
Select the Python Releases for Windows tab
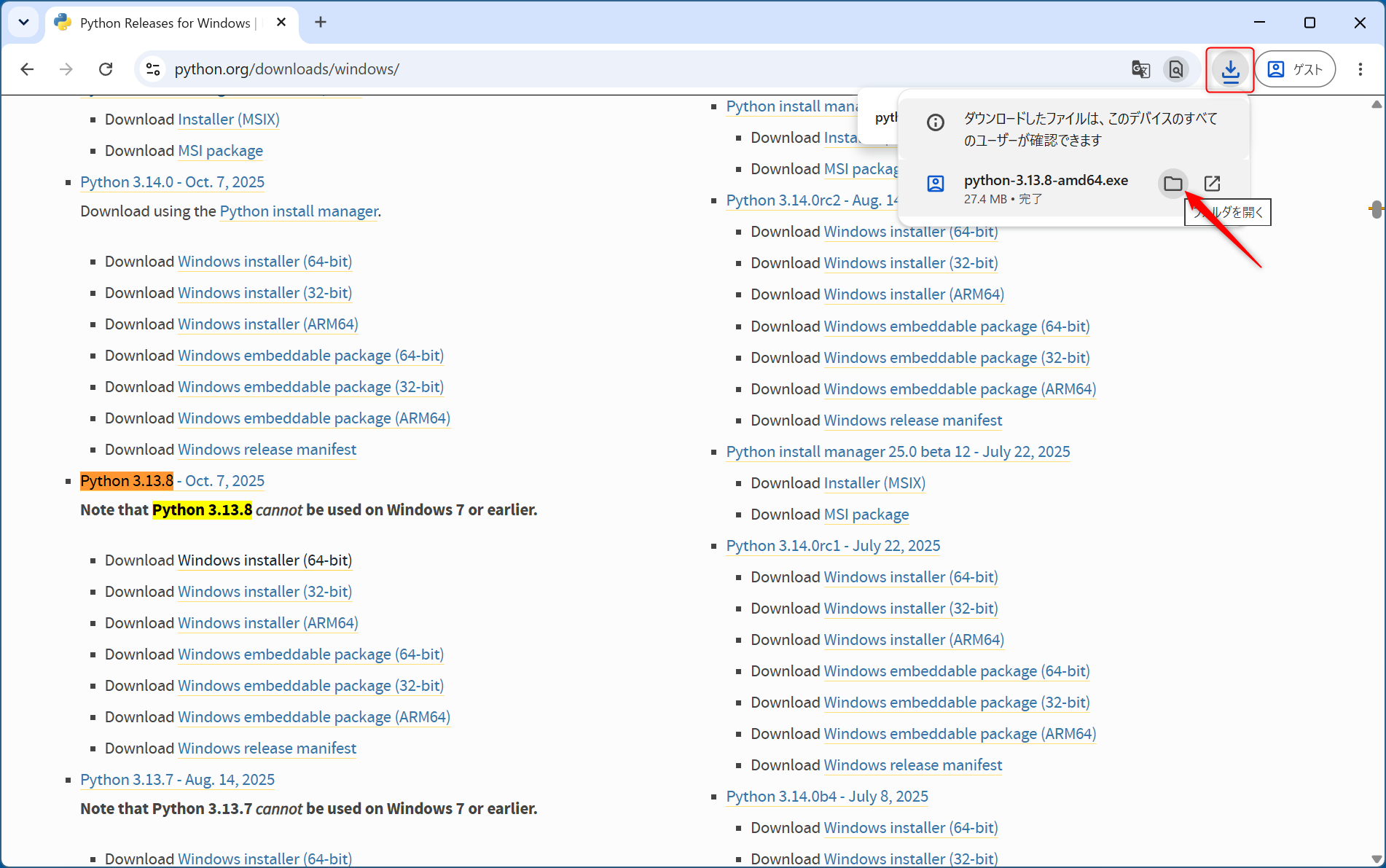click(x=172, y=23)
